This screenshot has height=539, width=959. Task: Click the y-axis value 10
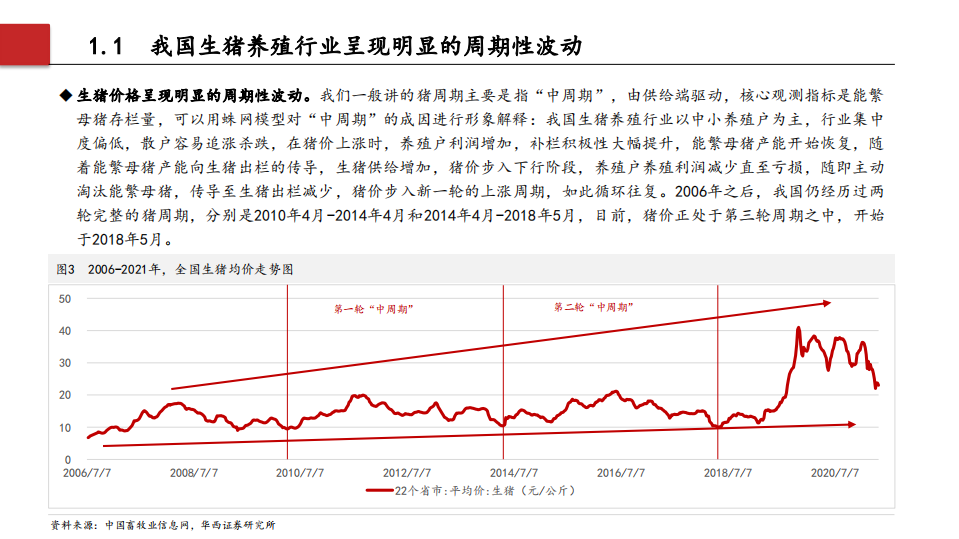point(65,428)
